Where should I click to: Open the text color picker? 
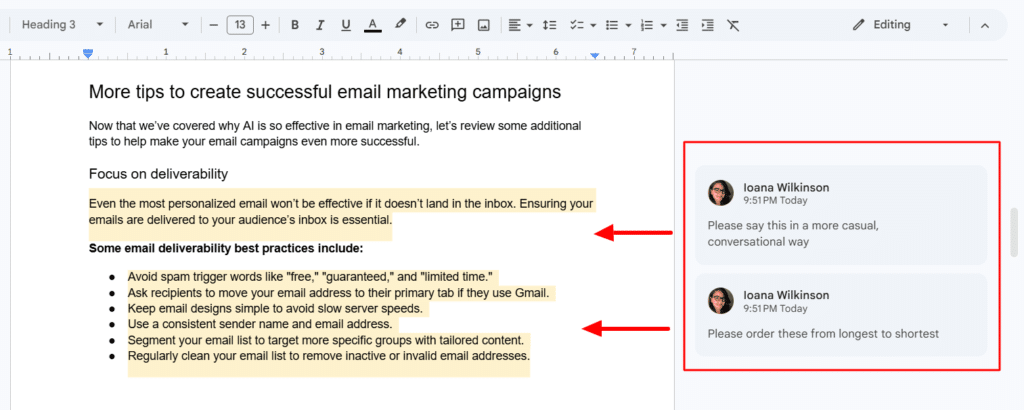tap(372, 25)
